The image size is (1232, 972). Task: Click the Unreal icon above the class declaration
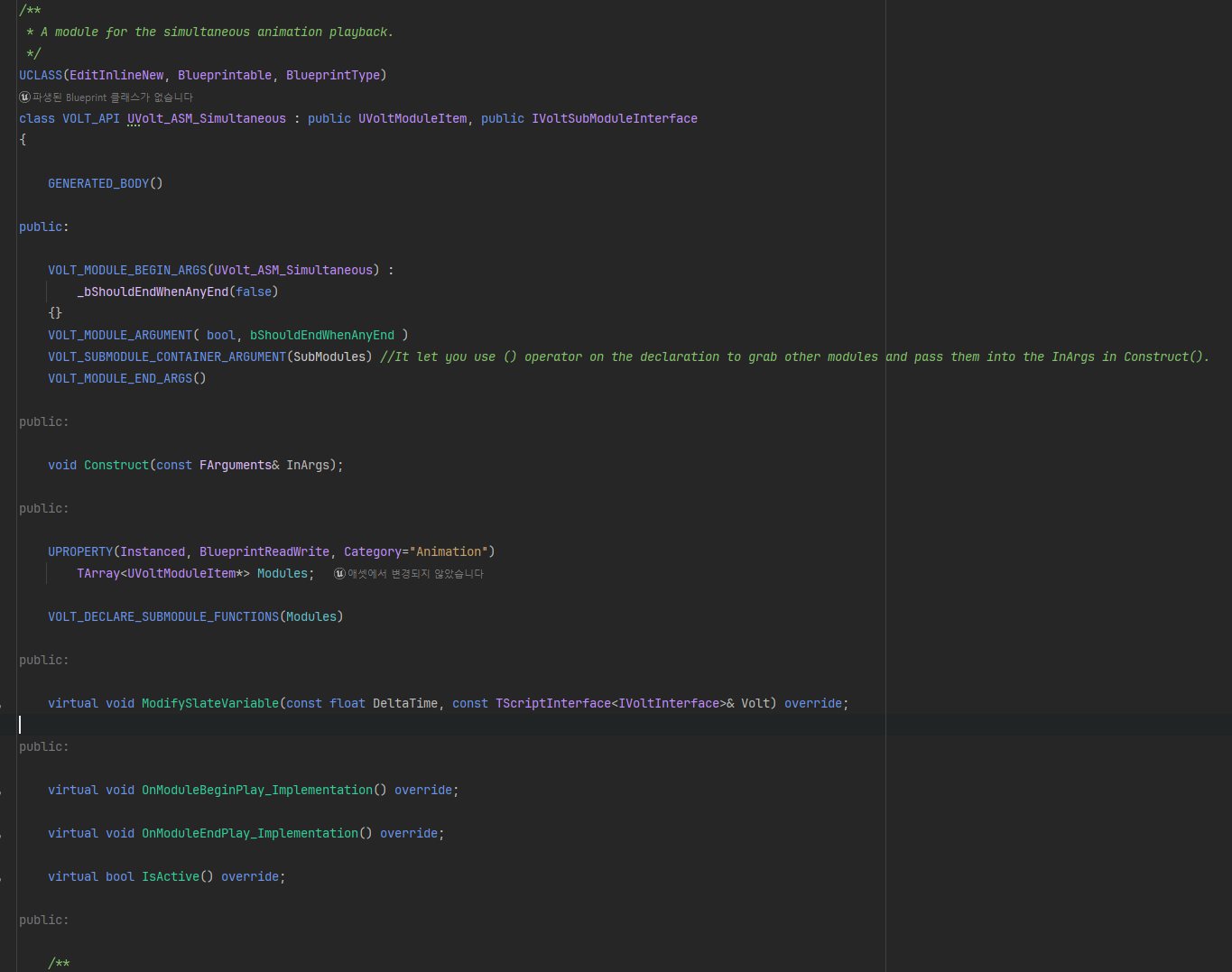click(24, 97)
